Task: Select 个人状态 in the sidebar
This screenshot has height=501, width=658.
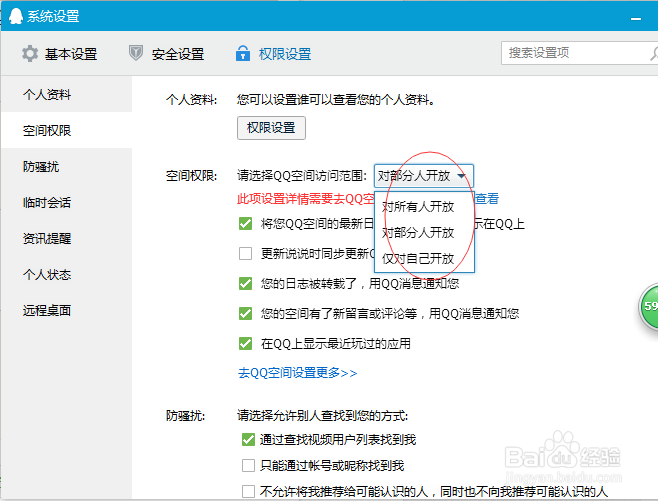Action: [x=66, y=275]
